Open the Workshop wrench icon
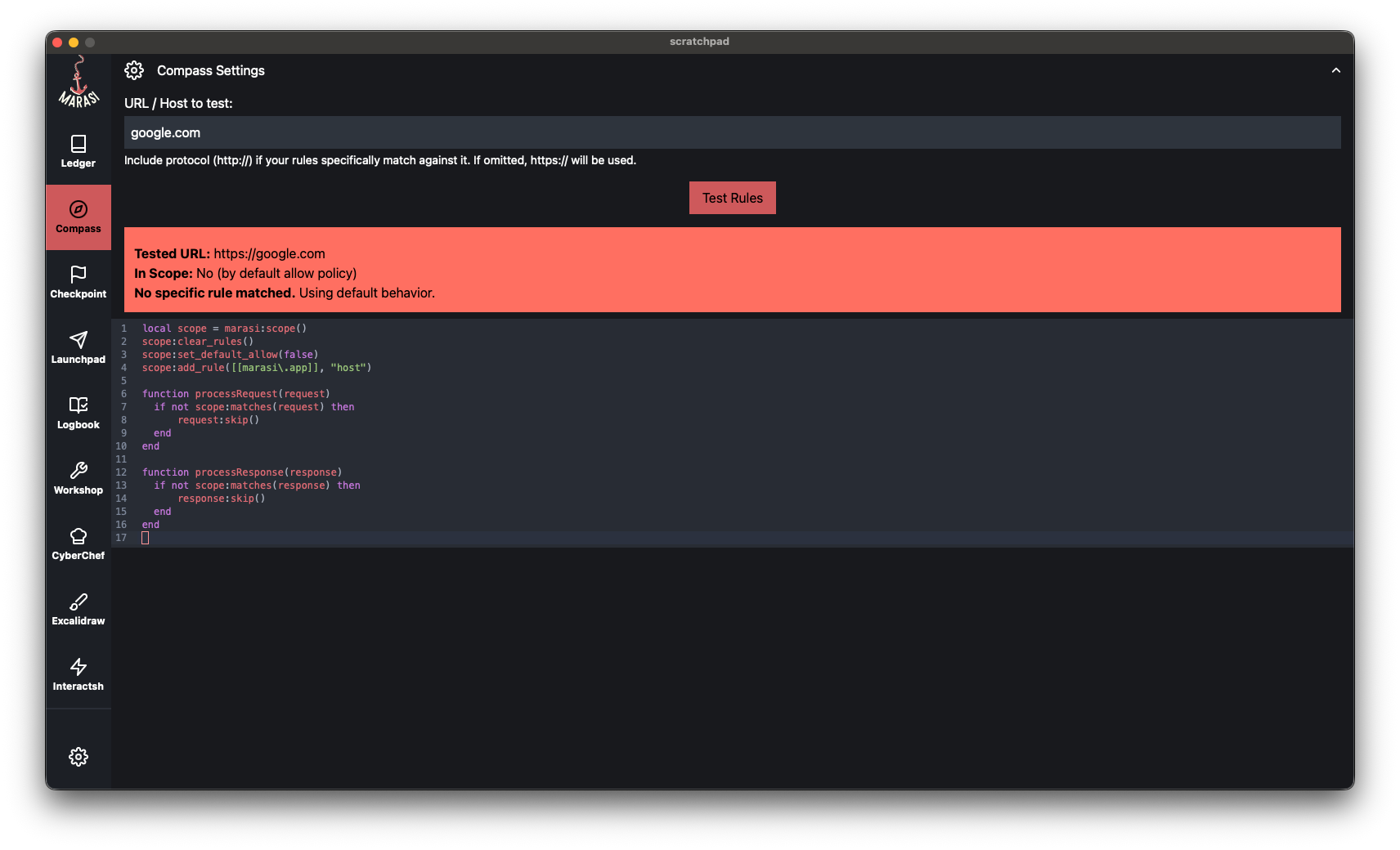1400x850 pixels. tap(79, 479)
